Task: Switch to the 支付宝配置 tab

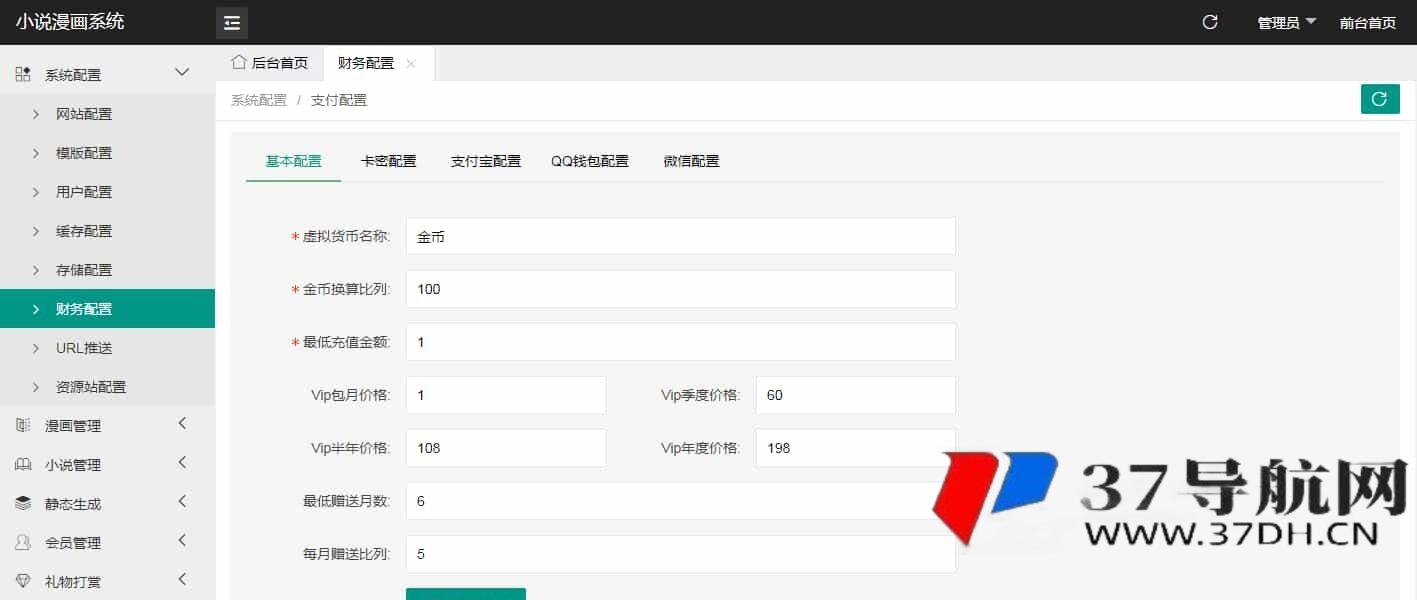Action: tap(486, 160)
